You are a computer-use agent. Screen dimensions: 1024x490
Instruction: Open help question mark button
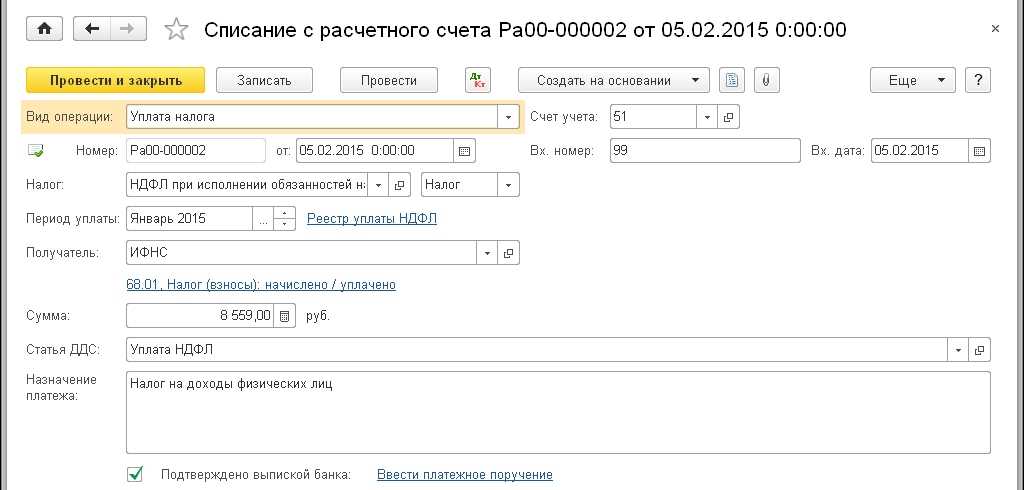978,80
